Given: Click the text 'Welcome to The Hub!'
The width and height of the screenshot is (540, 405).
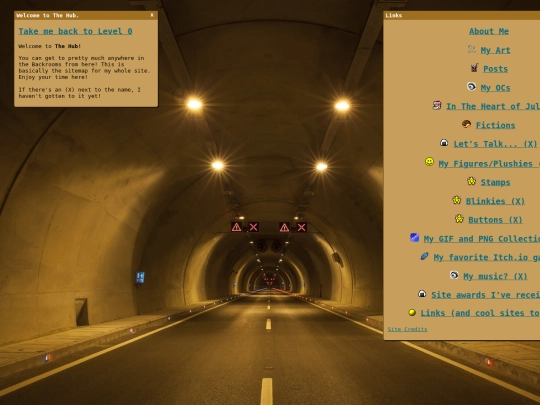Looking at the screenshot, I should (50, 46).
